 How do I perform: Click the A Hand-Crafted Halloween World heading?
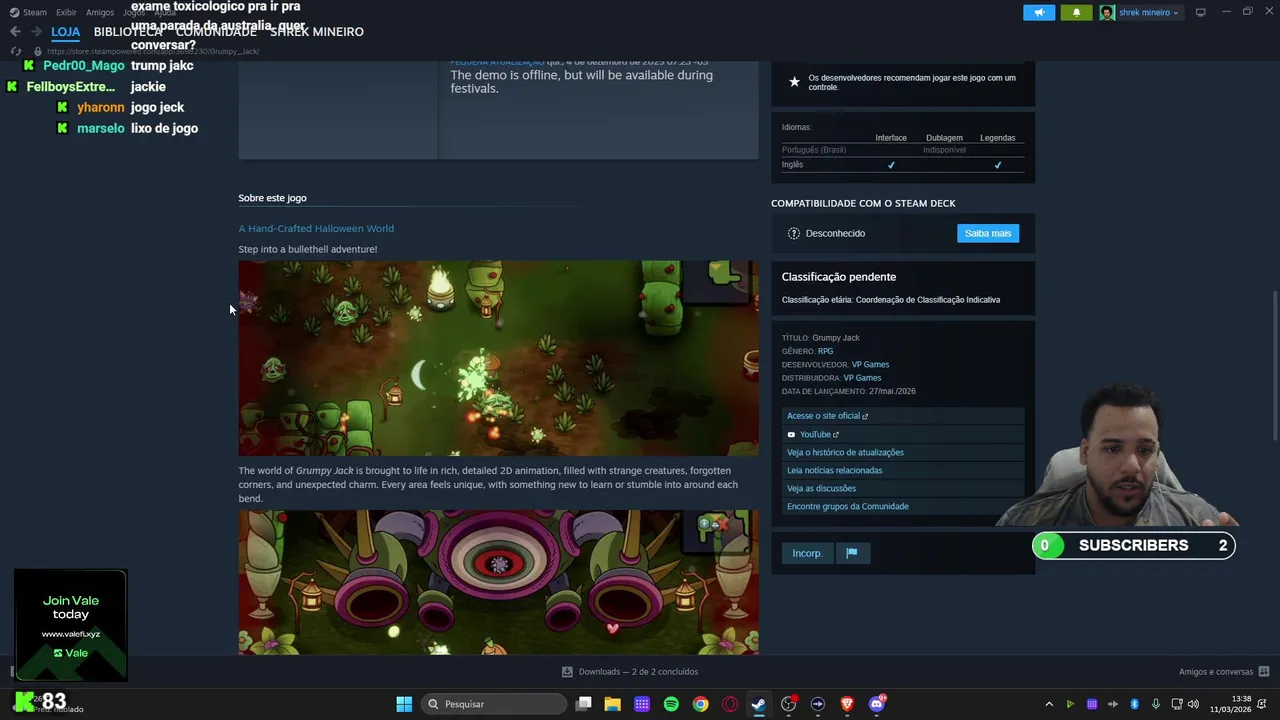click(x=316, y=229)
